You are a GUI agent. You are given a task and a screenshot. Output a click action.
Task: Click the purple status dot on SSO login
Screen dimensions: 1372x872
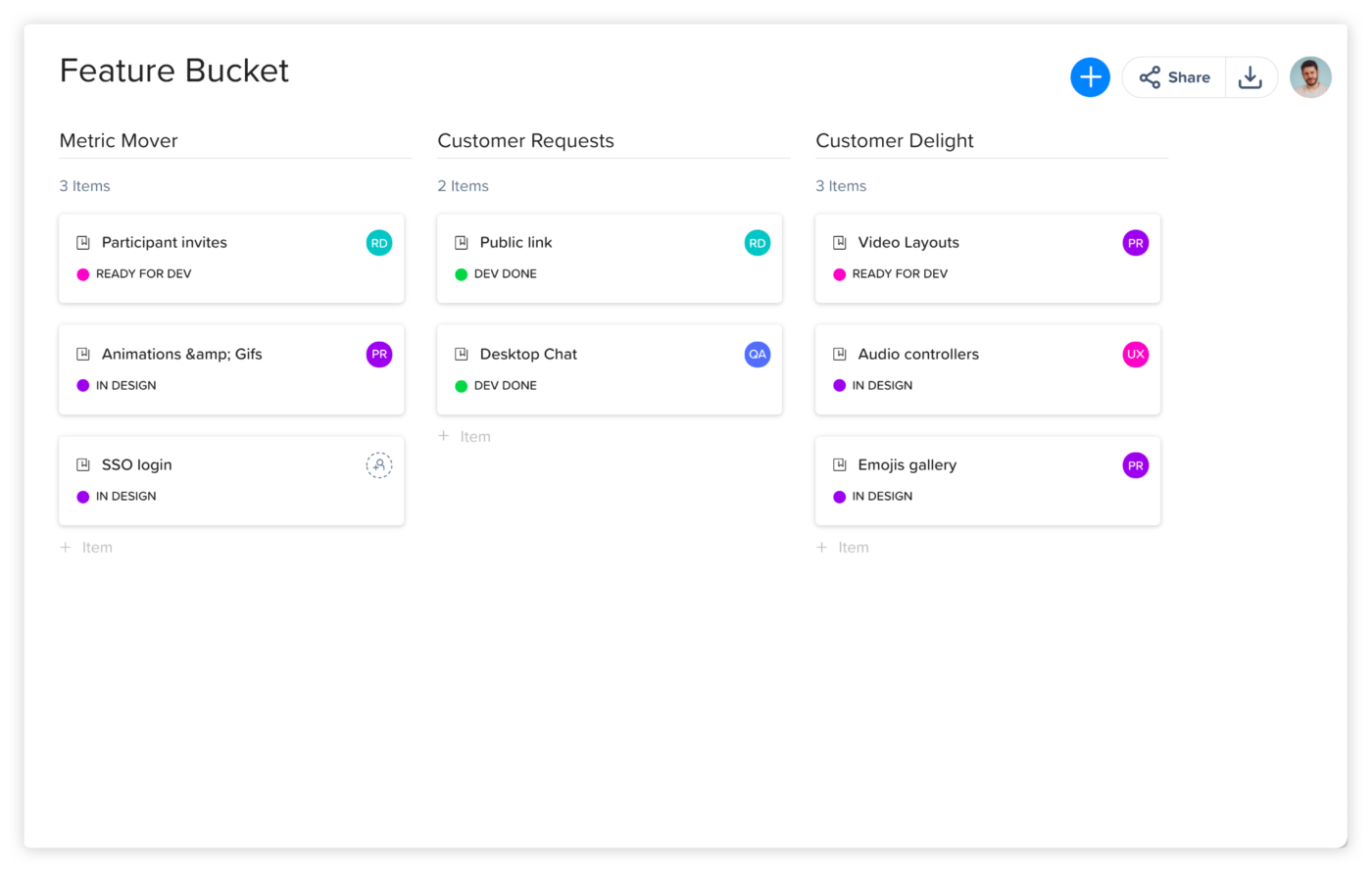[83, 497]
